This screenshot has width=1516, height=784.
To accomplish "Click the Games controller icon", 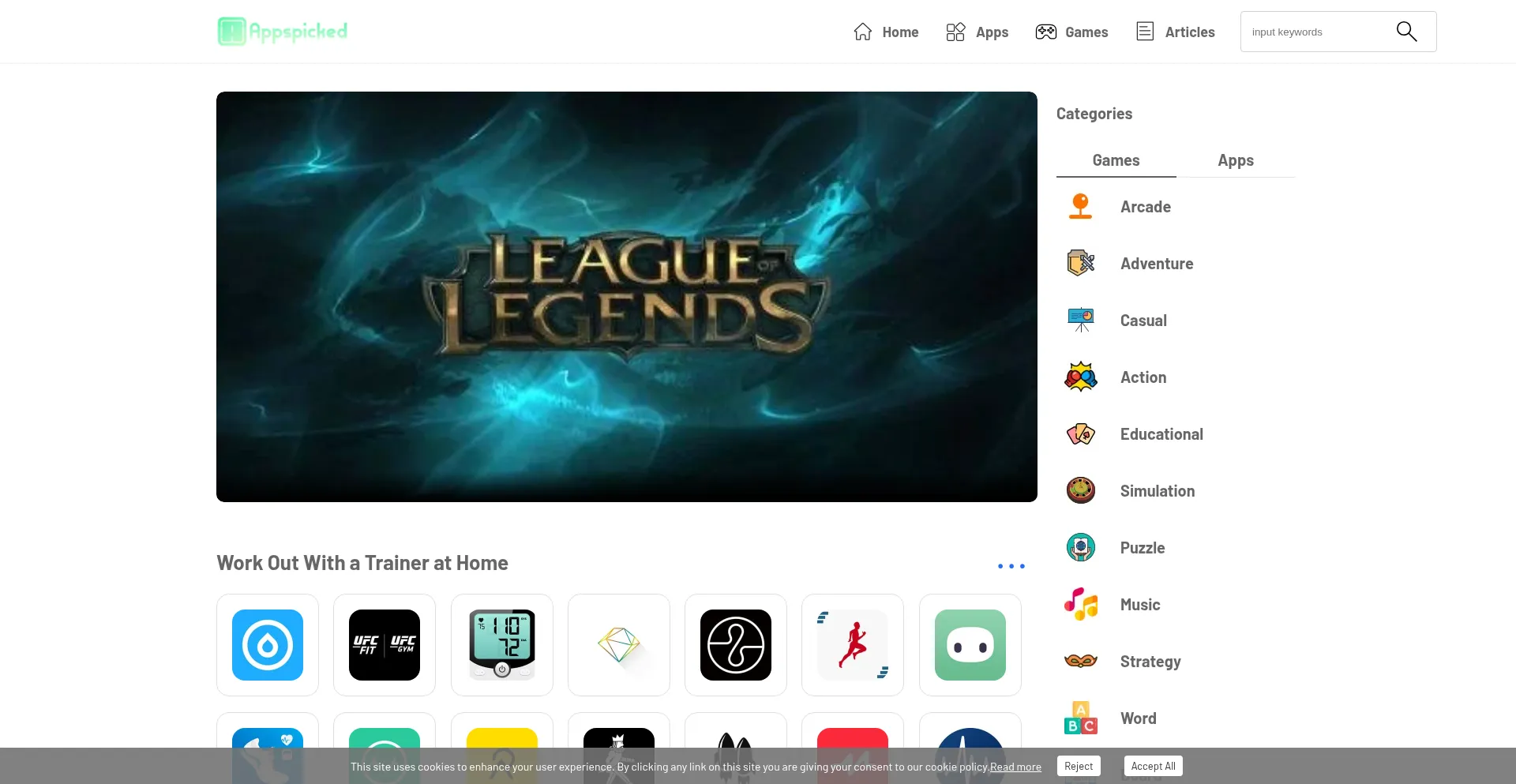I will tap(1046, 32).
